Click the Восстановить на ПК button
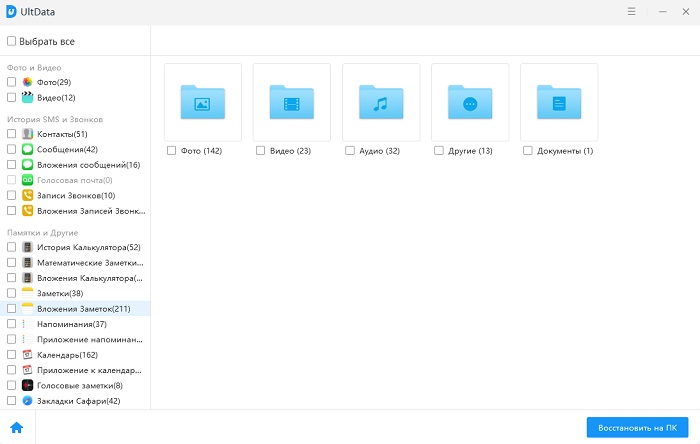Viewport: 700px width, 444px height. 638,427
